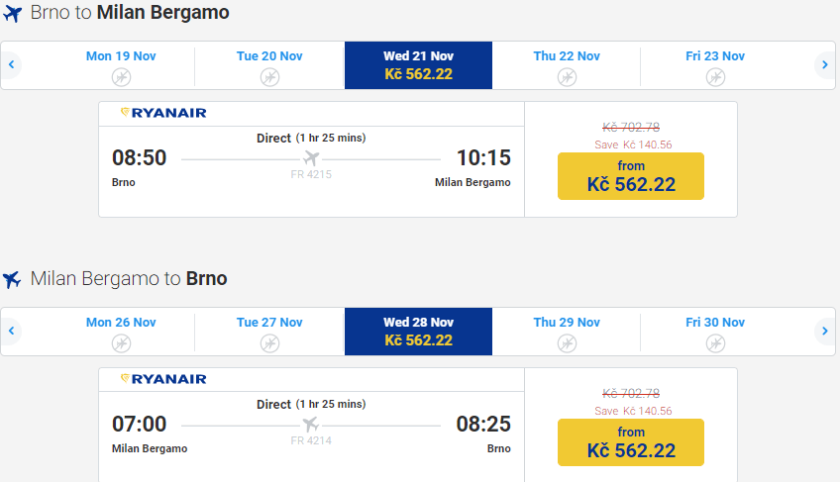Select the Wed 28 Nov return date tab

coord(418,331)
